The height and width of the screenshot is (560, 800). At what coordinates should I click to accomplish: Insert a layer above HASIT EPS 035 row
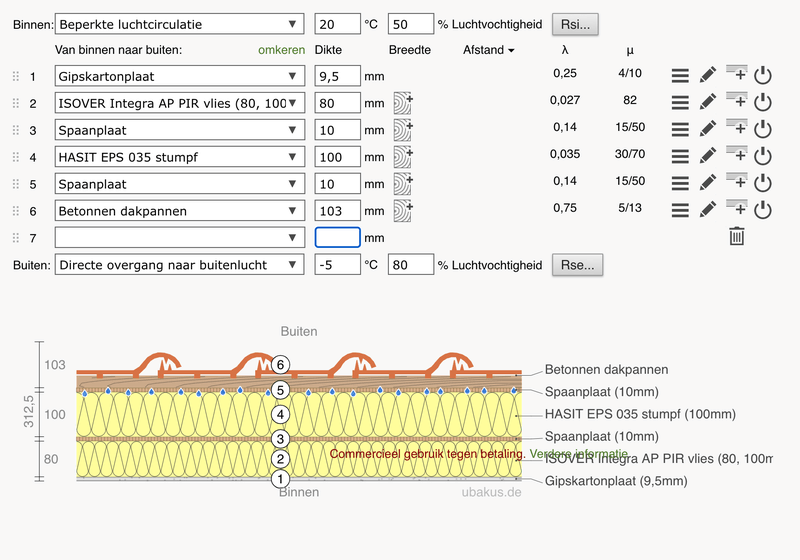(x=736, y=155)
